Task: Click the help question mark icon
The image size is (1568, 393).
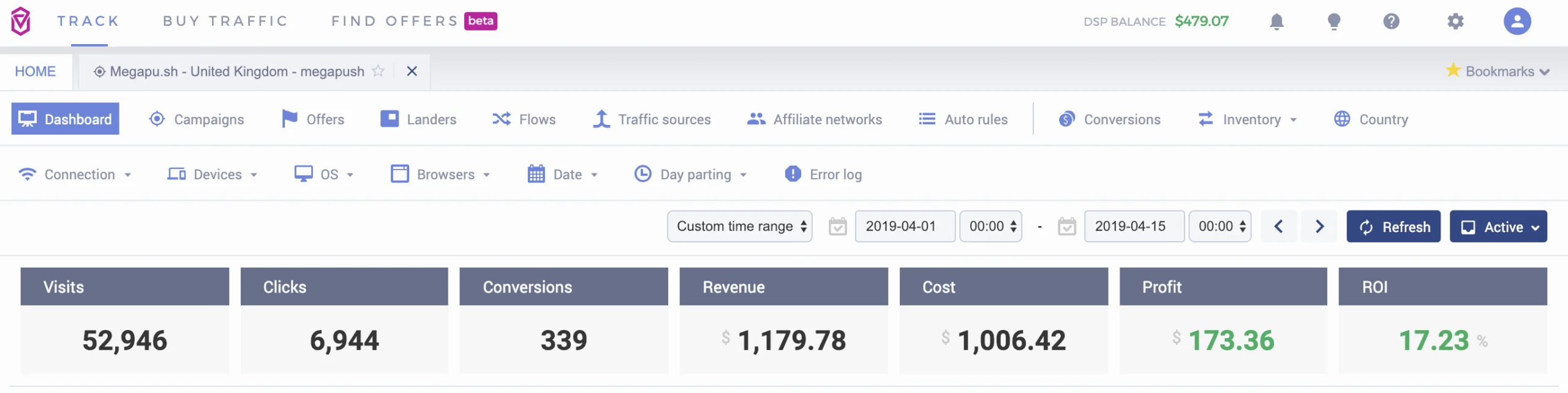Action: pos(1391,22)
